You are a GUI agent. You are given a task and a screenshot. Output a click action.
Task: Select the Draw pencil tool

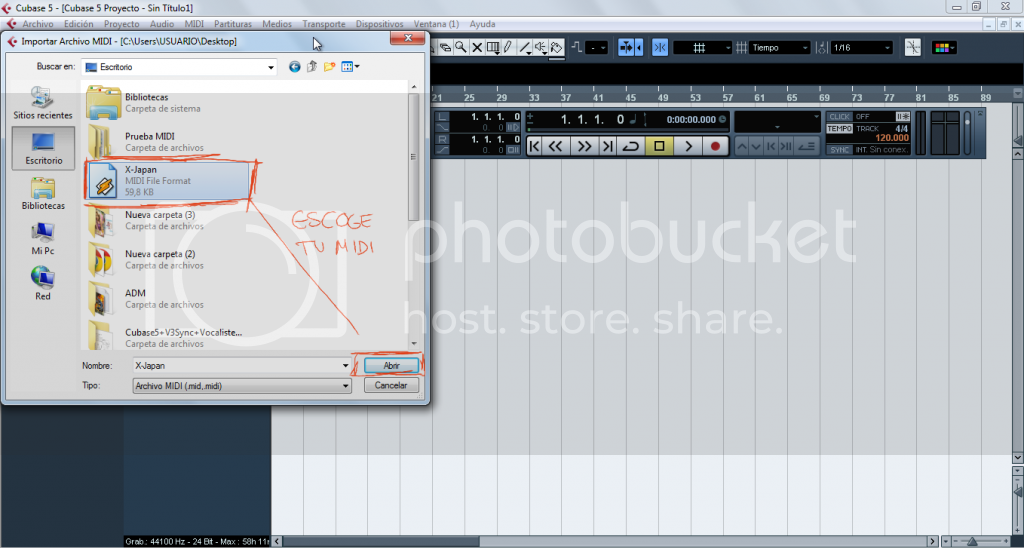point(507,48)
